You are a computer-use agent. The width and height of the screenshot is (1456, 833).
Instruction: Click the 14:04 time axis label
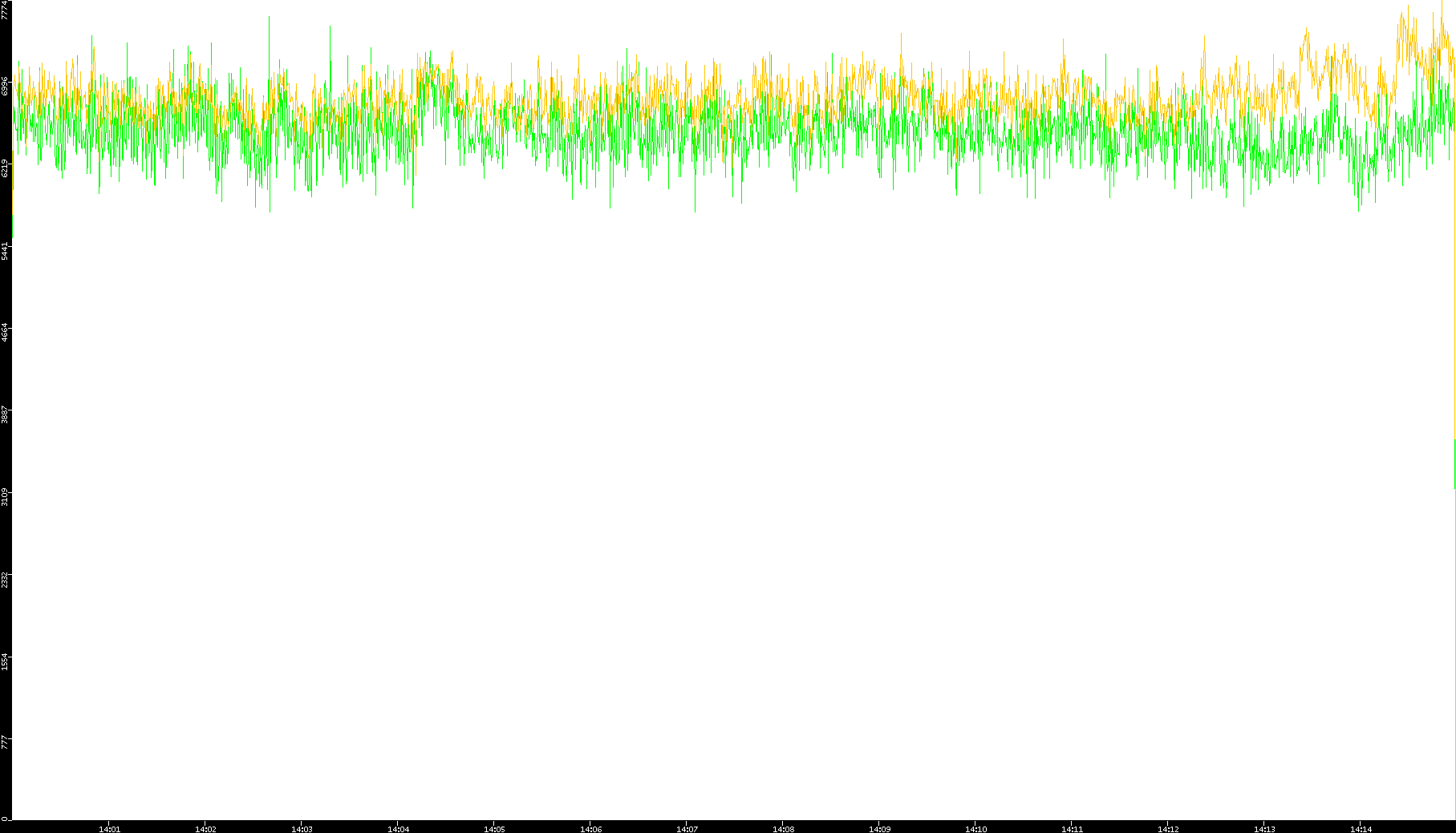coord(398,829)
